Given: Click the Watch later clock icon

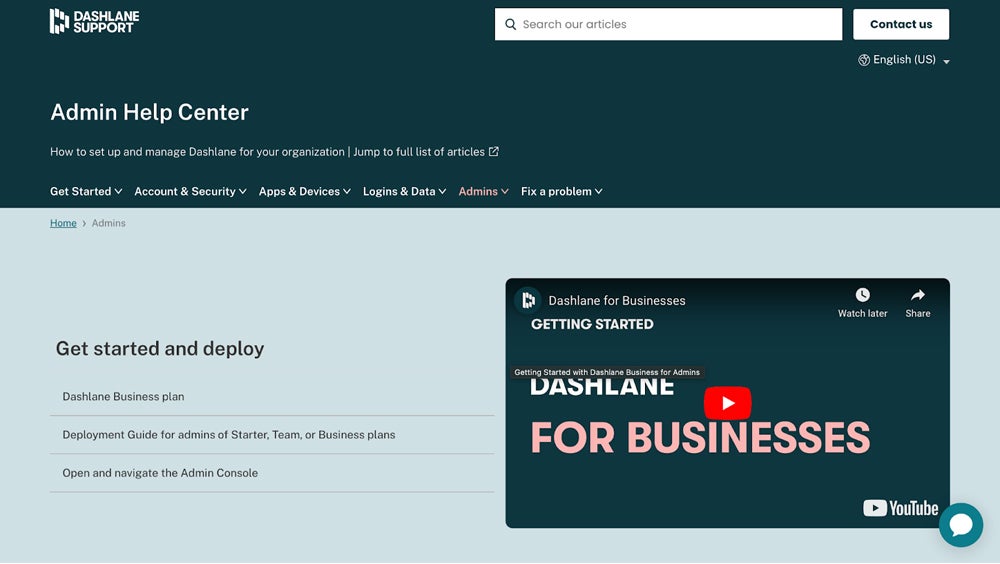Looking at the screenshot, I should coord(862,295).
